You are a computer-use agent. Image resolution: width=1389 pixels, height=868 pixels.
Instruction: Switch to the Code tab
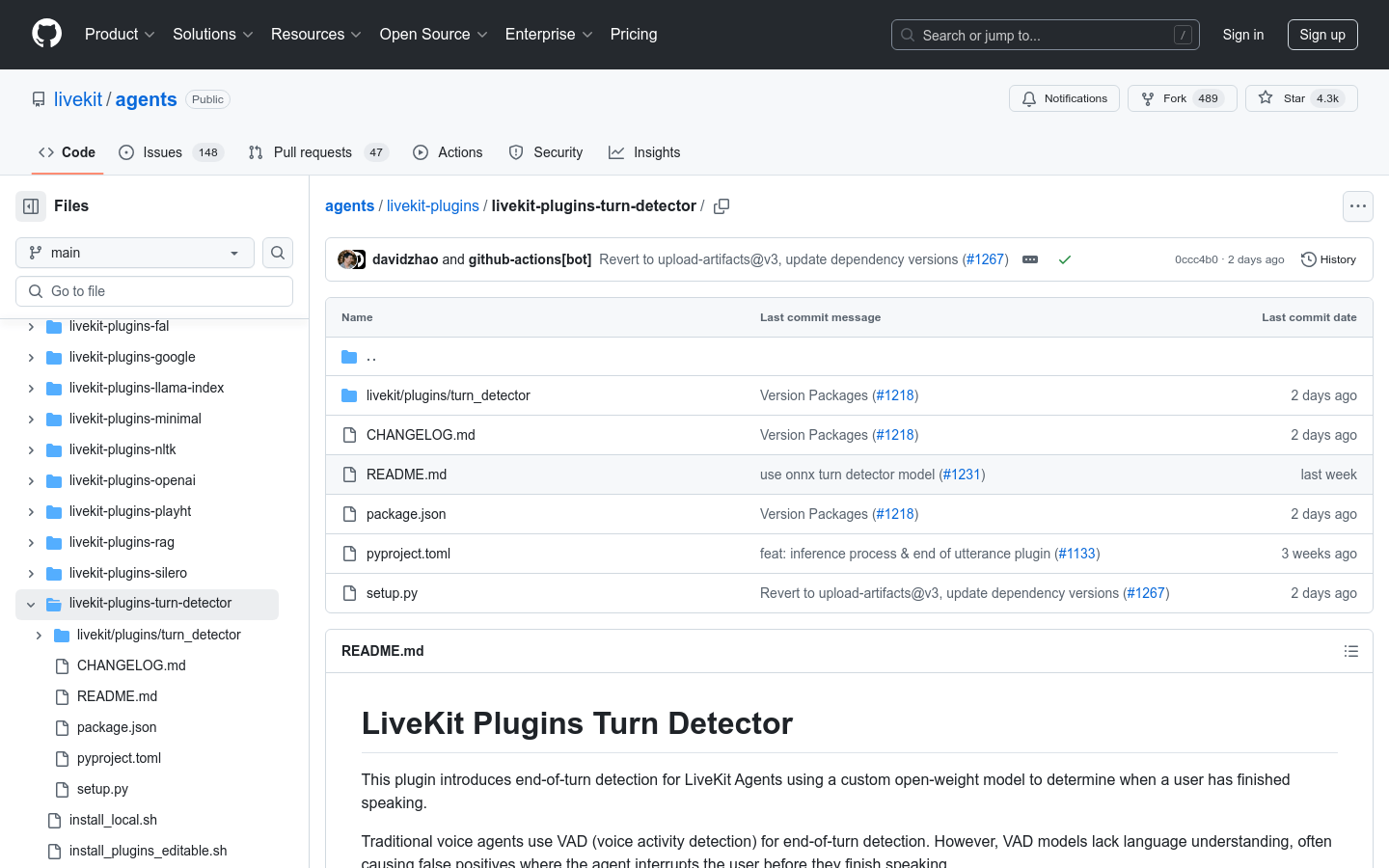(67, 152)
